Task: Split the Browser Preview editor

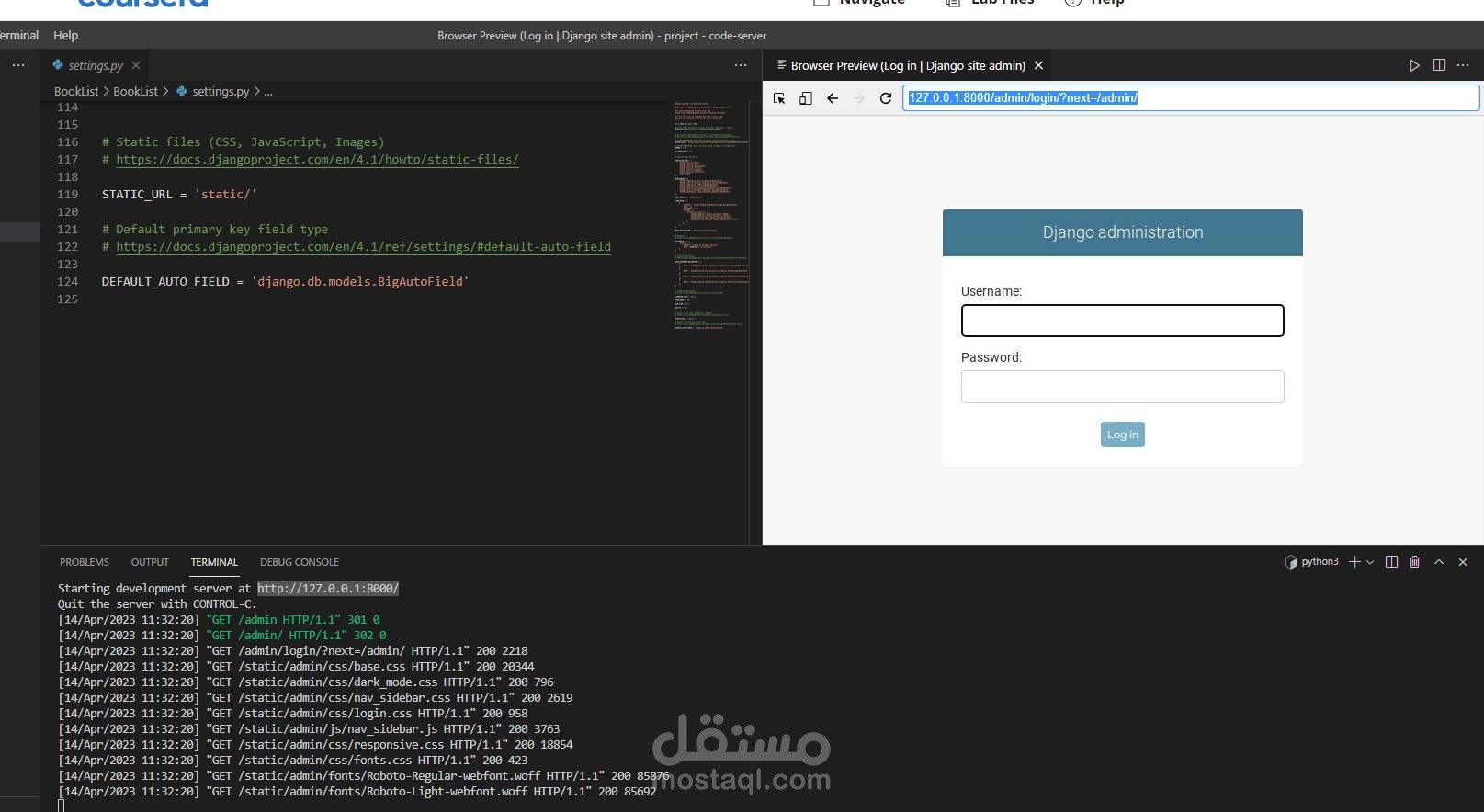Action: pos(1439,65)
